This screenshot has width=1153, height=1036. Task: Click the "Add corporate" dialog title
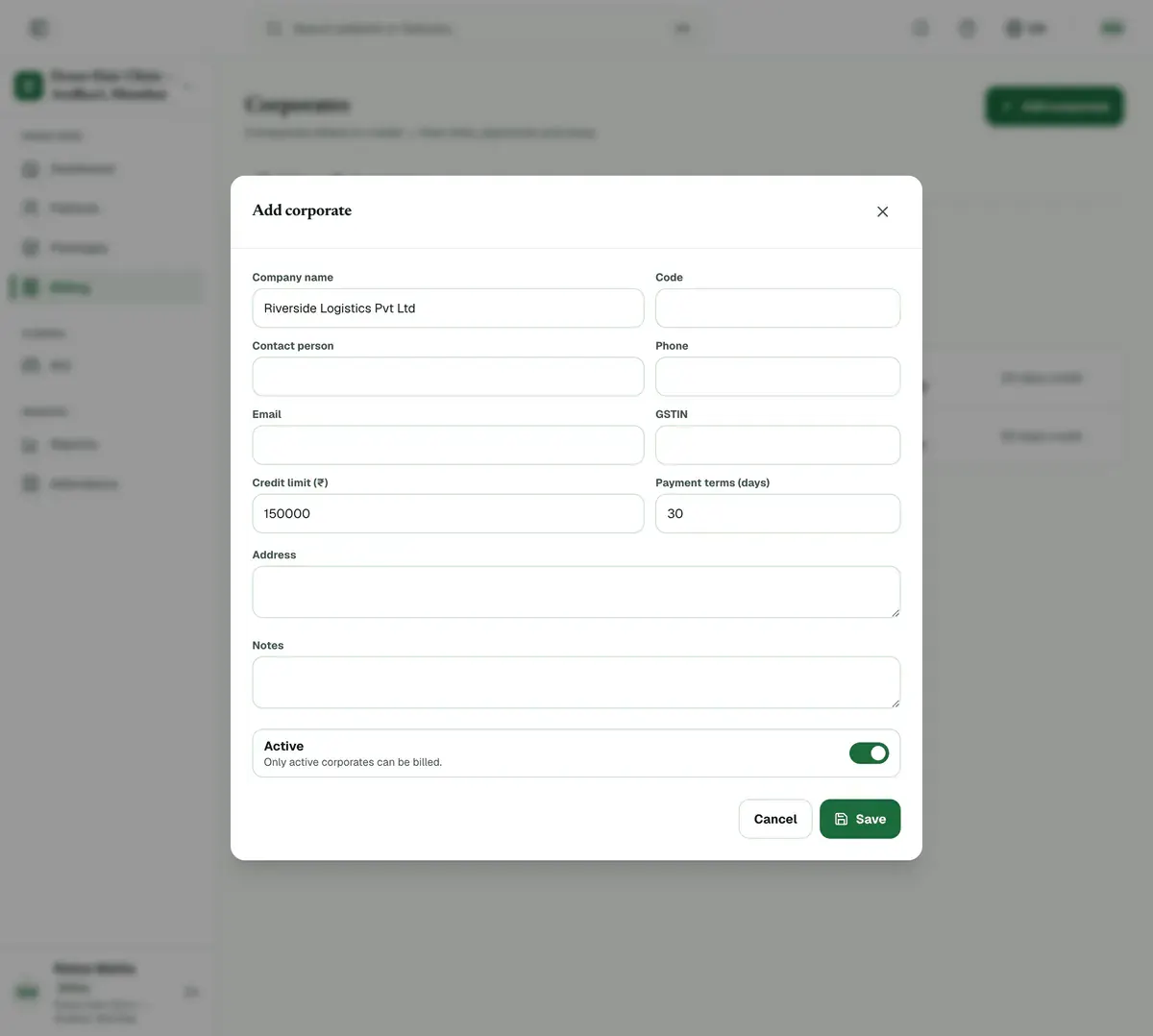302,210
